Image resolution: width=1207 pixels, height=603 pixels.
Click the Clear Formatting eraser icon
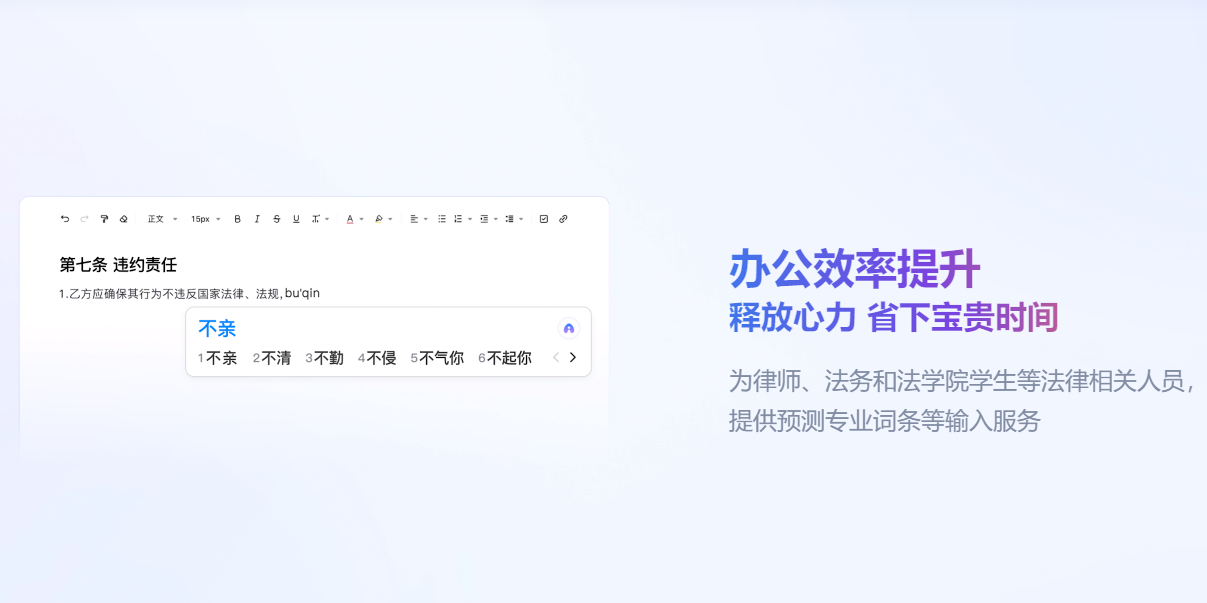[123, 219]
